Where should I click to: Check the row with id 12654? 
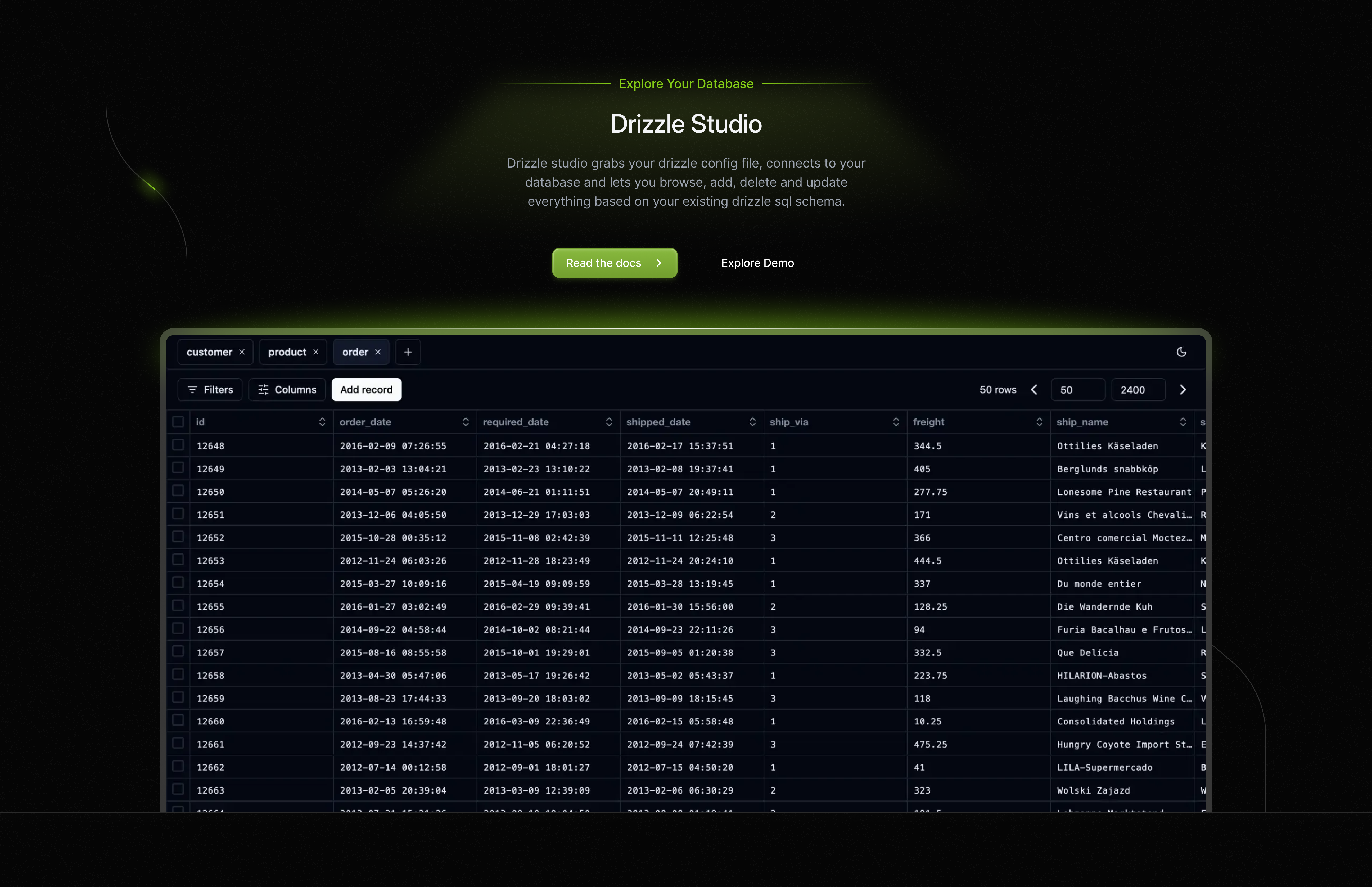[178, 582]
